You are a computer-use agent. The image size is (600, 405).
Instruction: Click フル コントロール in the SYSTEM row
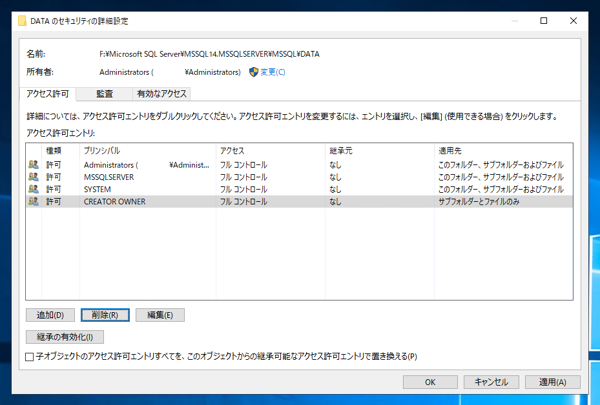243,189
